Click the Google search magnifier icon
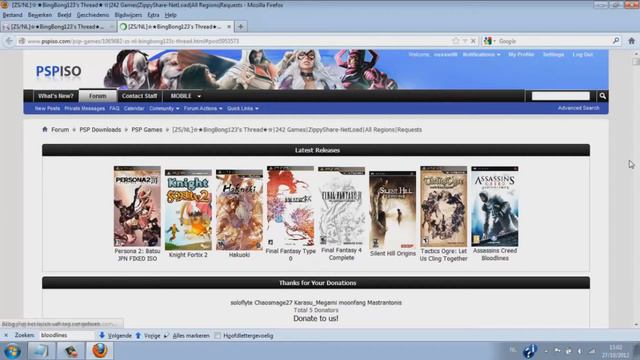Viewport: 640px width, 360px height. (616, 41)
